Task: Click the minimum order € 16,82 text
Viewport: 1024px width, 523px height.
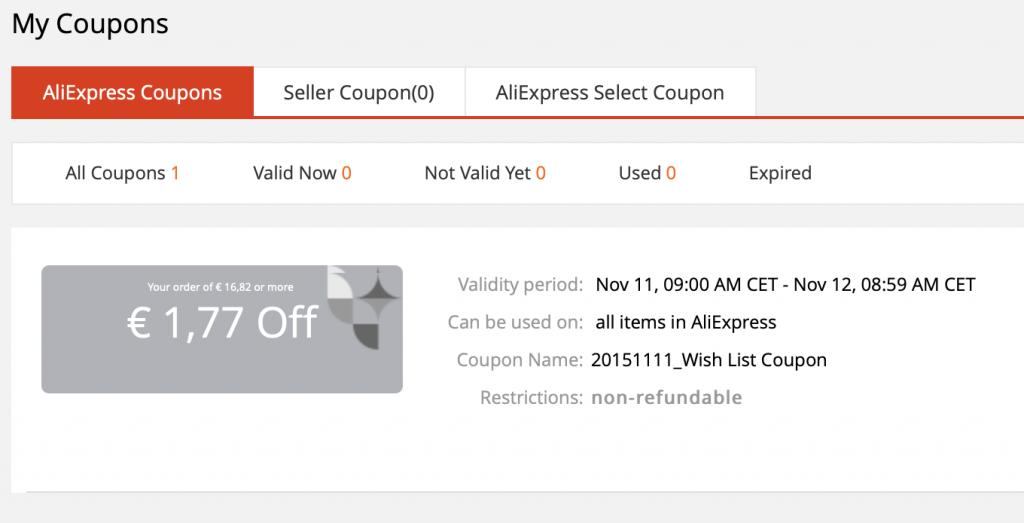Action: pyautogui.click(x=220, y=287)
